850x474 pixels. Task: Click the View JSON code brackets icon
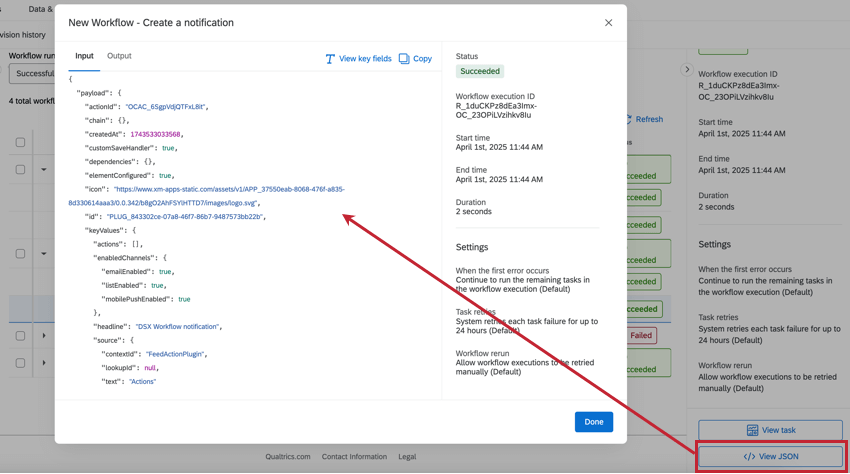click(x=749, y=457)
